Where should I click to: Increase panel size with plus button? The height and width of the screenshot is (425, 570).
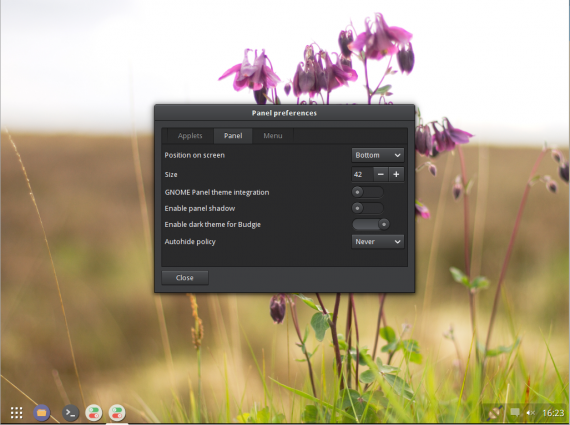pyautogui.click(x=396, y=175)
